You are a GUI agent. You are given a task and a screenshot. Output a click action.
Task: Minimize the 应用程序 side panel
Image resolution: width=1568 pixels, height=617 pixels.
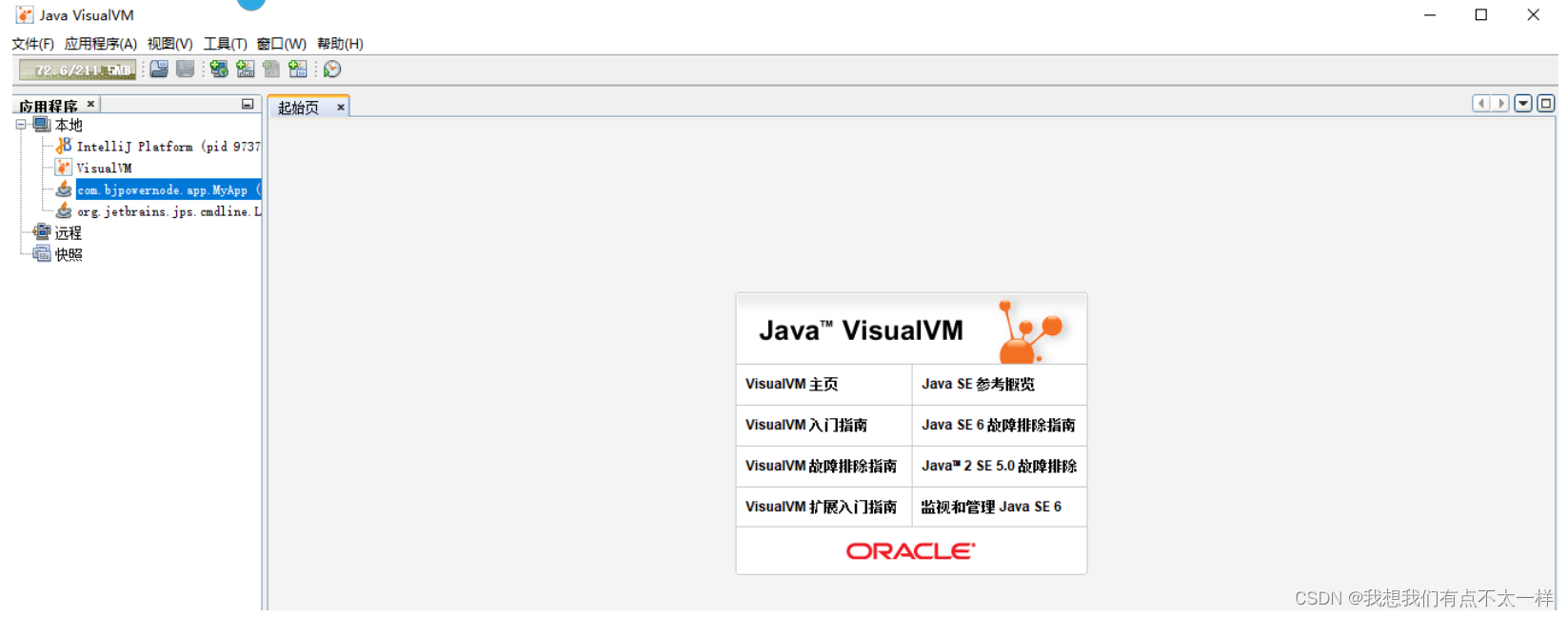[x=248, y=104]
